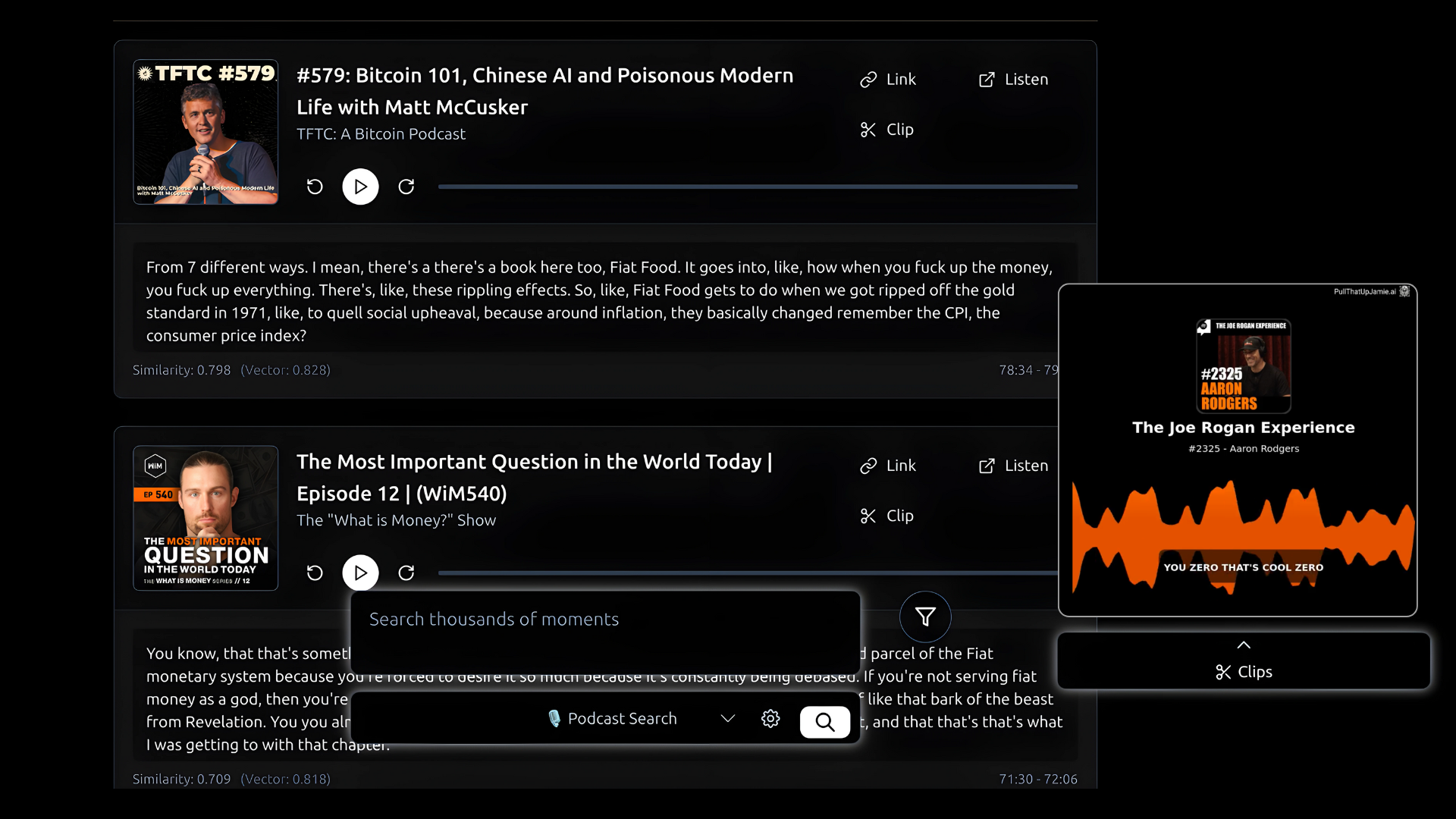Click the 71:30 - 72:06 timestamp
1456x819 pixels.
(1037, 779)
